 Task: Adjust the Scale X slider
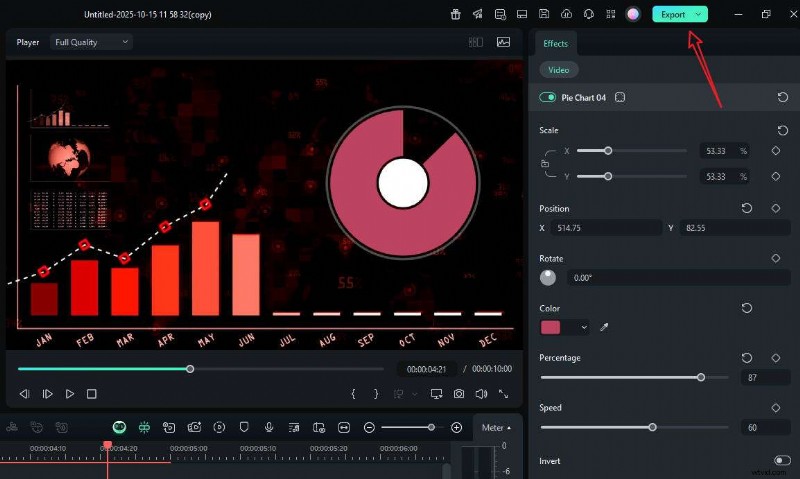[x=608, y=150]
